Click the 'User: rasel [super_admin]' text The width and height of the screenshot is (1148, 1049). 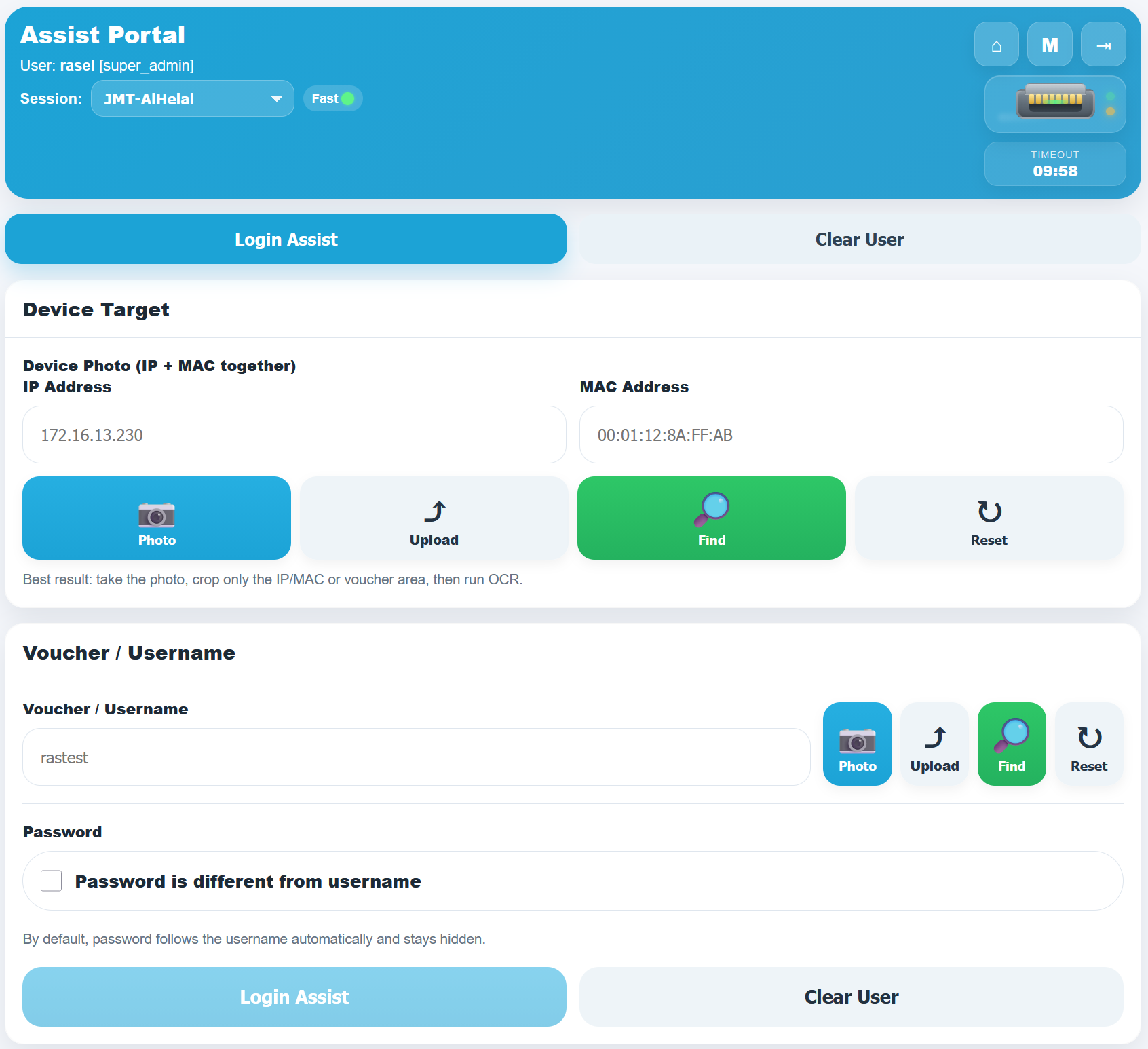(x=107, y=66)
